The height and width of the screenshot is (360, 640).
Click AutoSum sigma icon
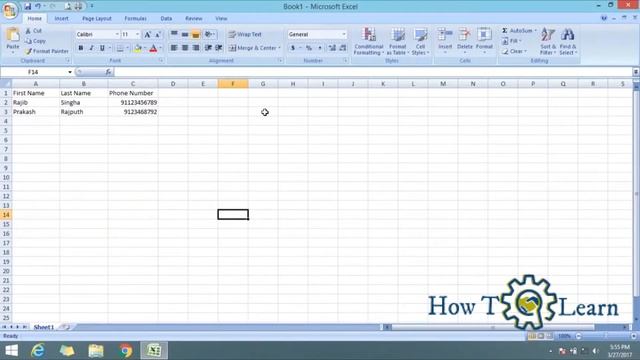pyautogui.click(x=505, y=31)
